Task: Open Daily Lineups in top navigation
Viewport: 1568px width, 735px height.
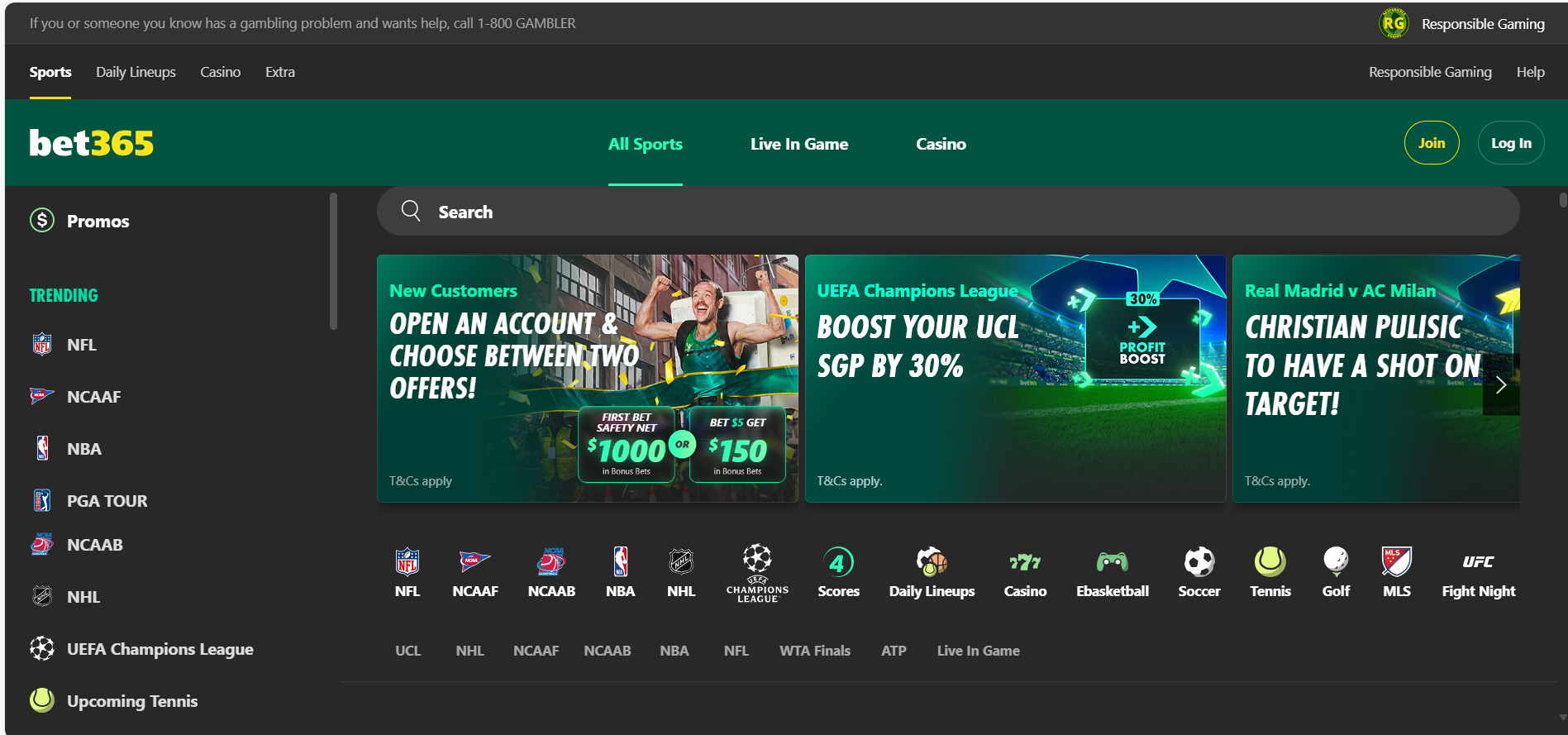Action: tap(136, 72)
